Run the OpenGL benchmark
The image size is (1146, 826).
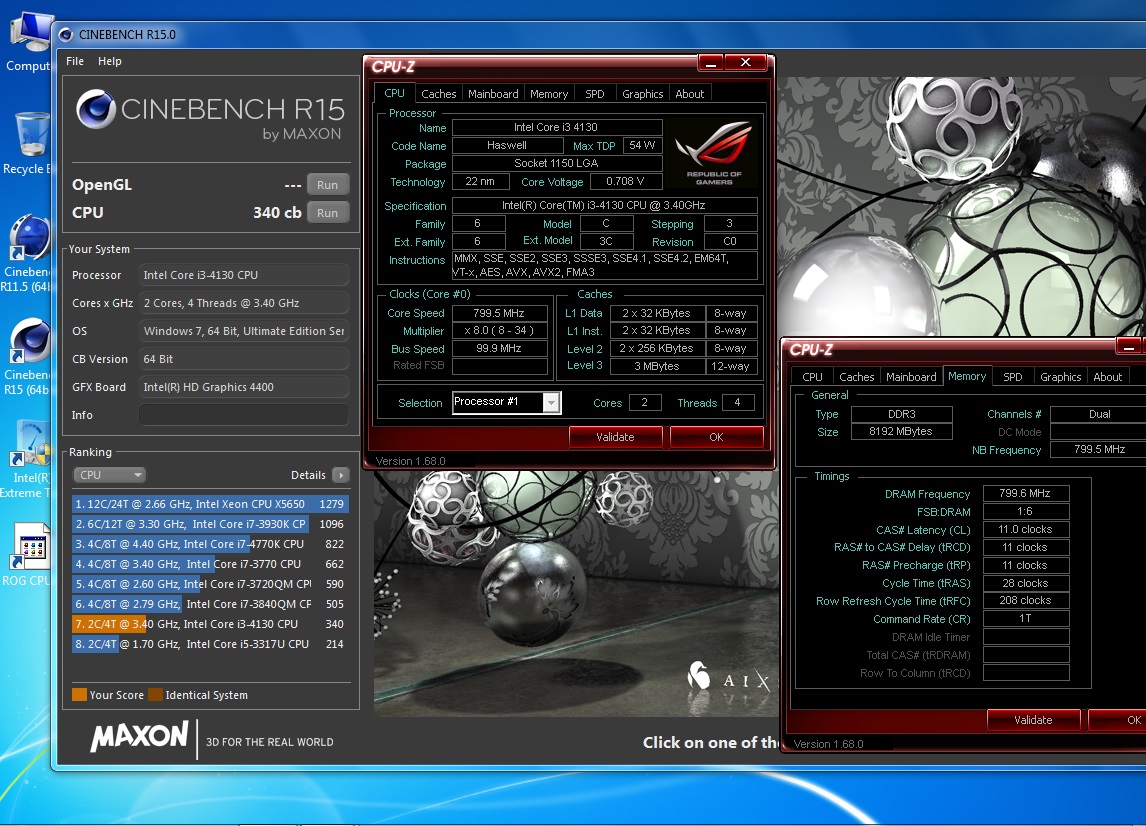[x=327, y=185]
